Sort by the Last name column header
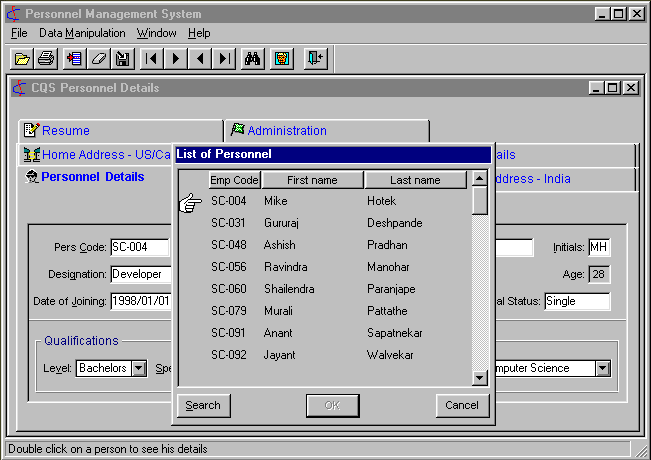 [415, 181]
